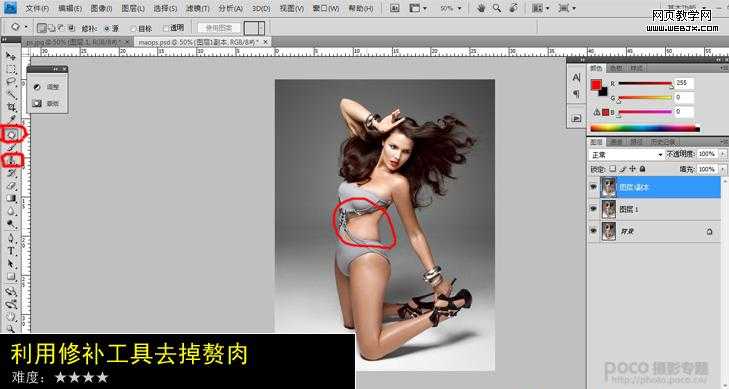This screenshot has width=729, height=389.
Task: Hide the 背景 background layer
Action: click(594, 231)
